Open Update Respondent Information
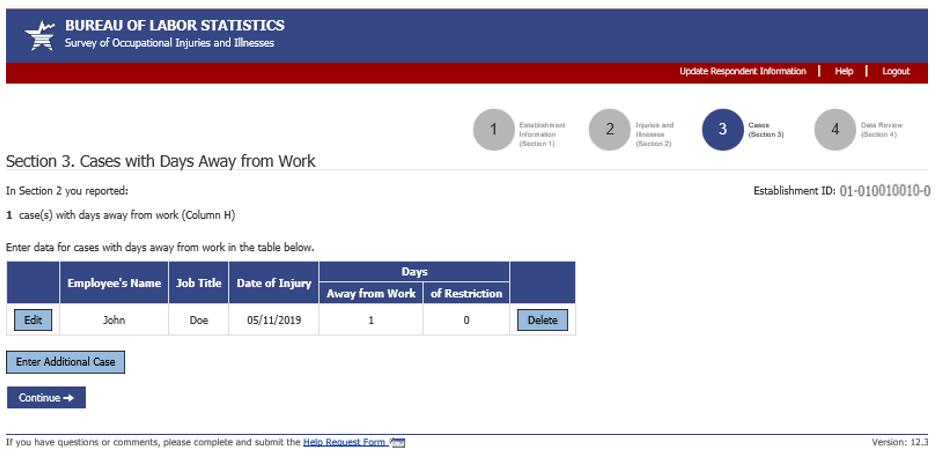Screen dimensions: 936x457 click(x=742, y=72)
